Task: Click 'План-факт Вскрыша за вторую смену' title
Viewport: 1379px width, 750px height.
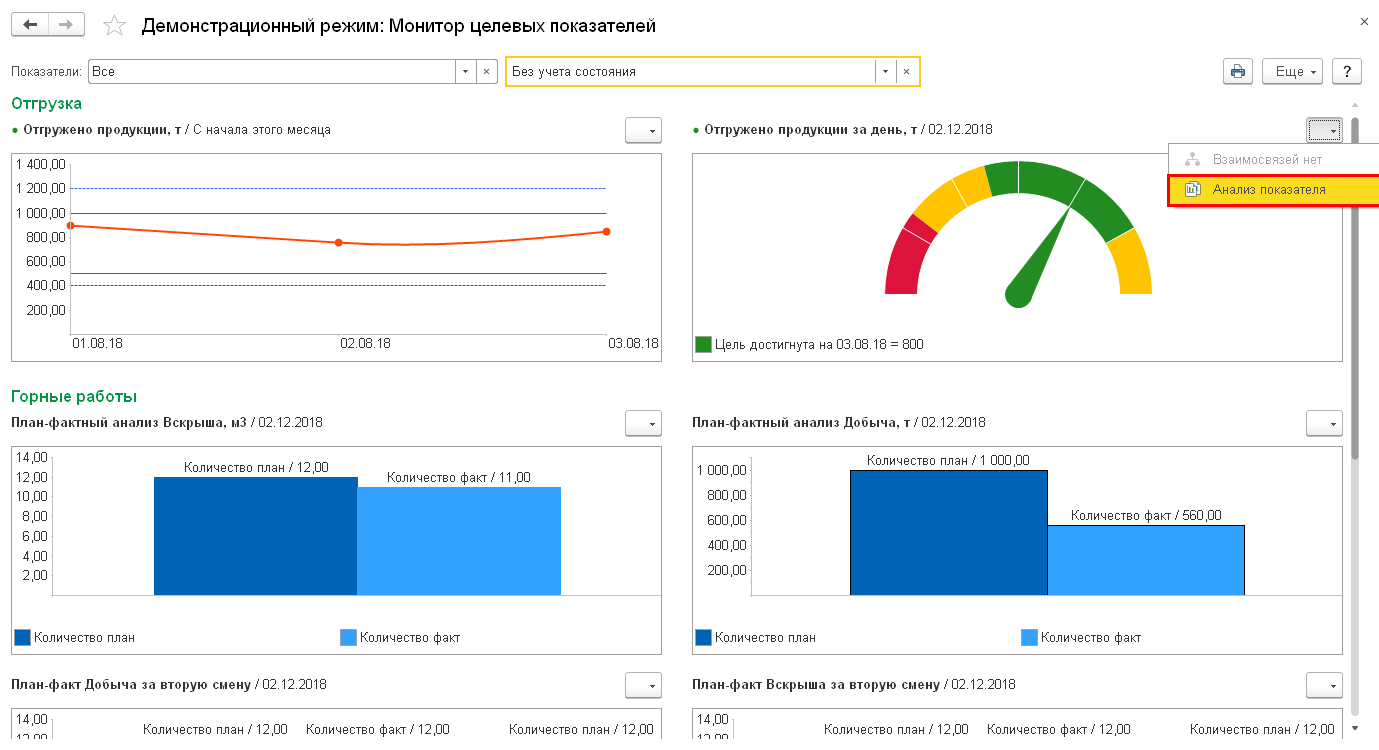Action: tap(815, 685)
